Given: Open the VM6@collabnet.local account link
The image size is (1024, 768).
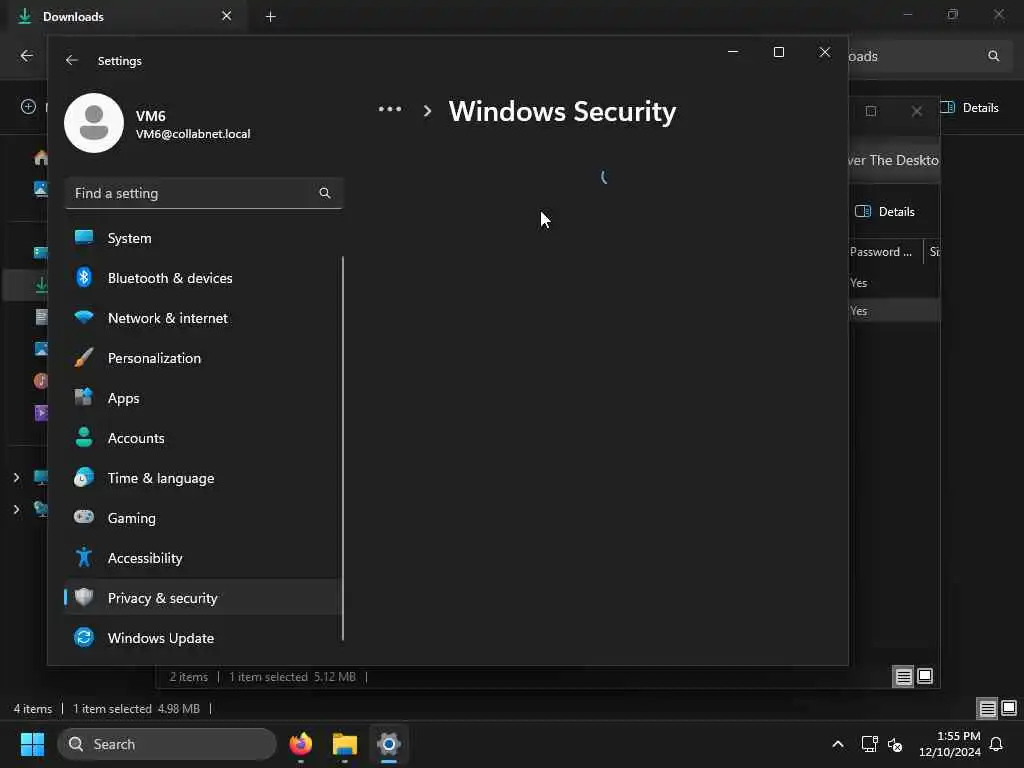Looking at the screenshot, I should (193, 134).
